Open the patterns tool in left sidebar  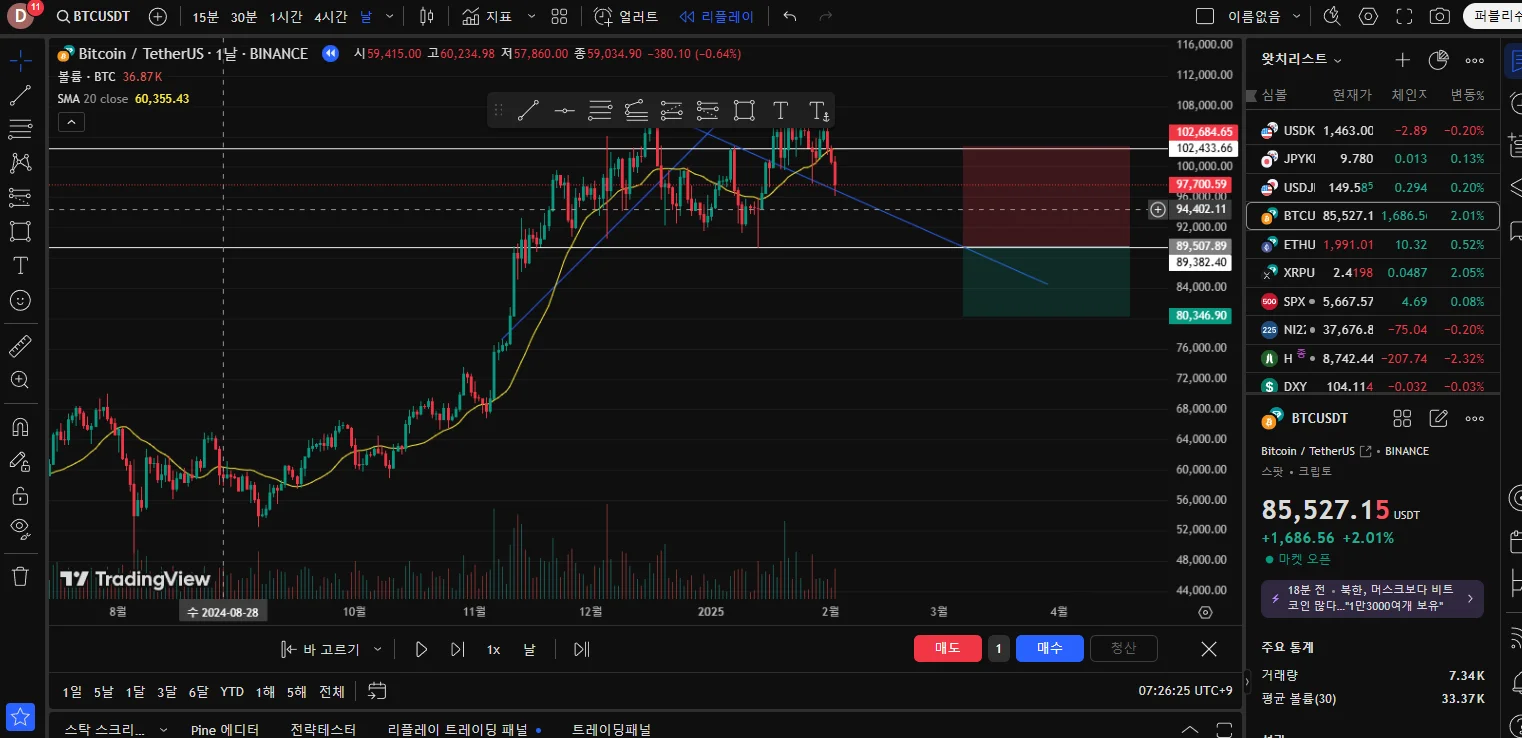tap(20, 163)
